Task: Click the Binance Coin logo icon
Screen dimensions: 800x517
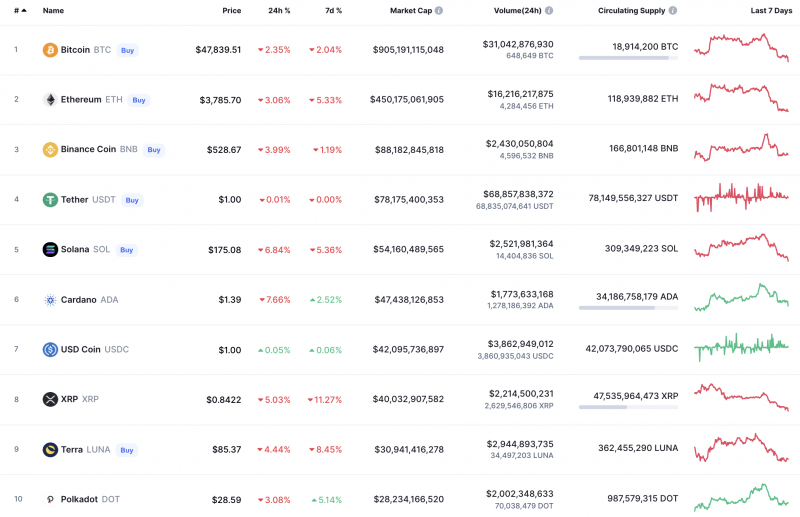Action: [50, 150]
